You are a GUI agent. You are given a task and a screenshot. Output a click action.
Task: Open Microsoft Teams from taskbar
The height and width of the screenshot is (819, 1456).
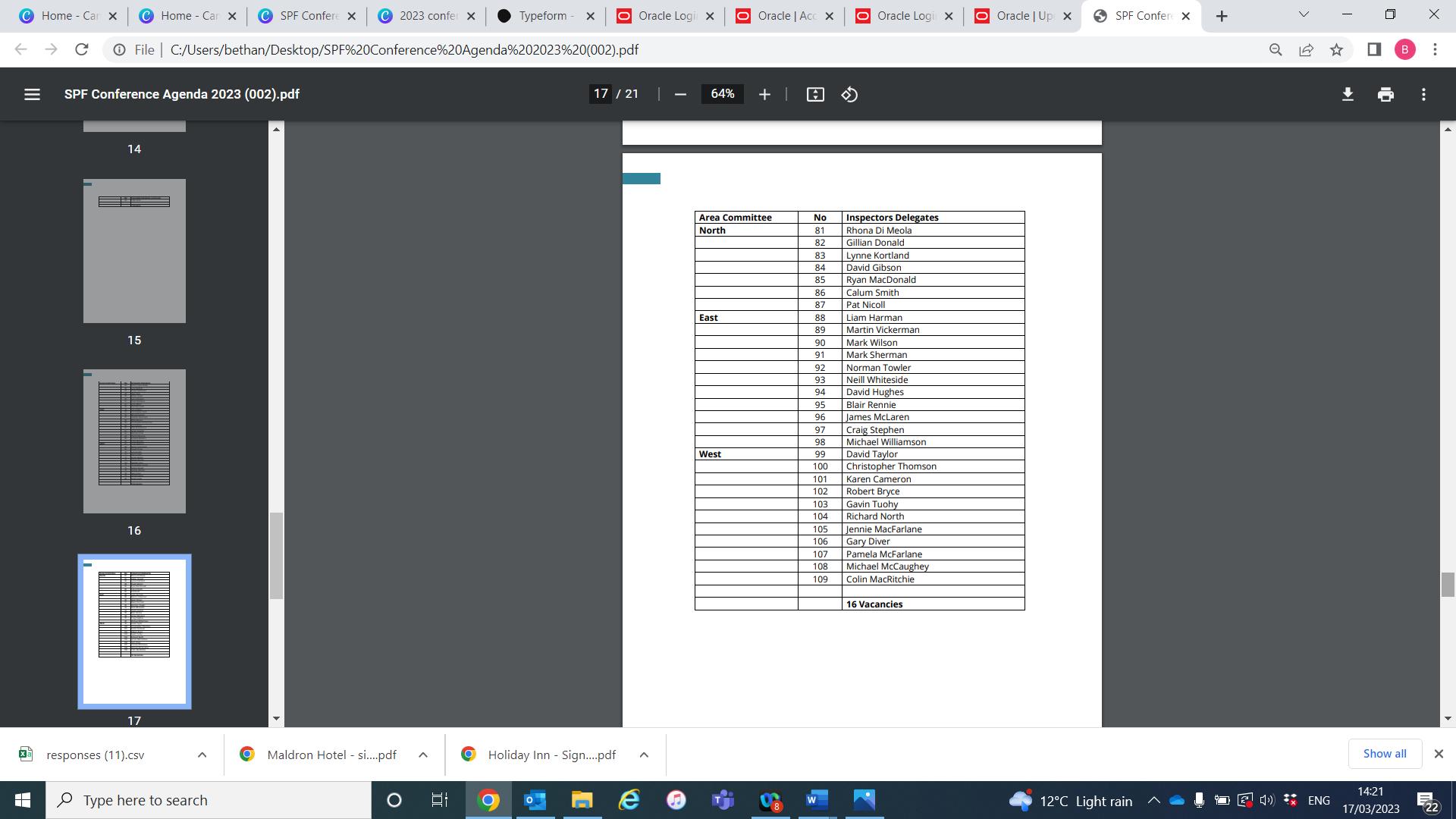pyautogui.click(x=722, y=800)
